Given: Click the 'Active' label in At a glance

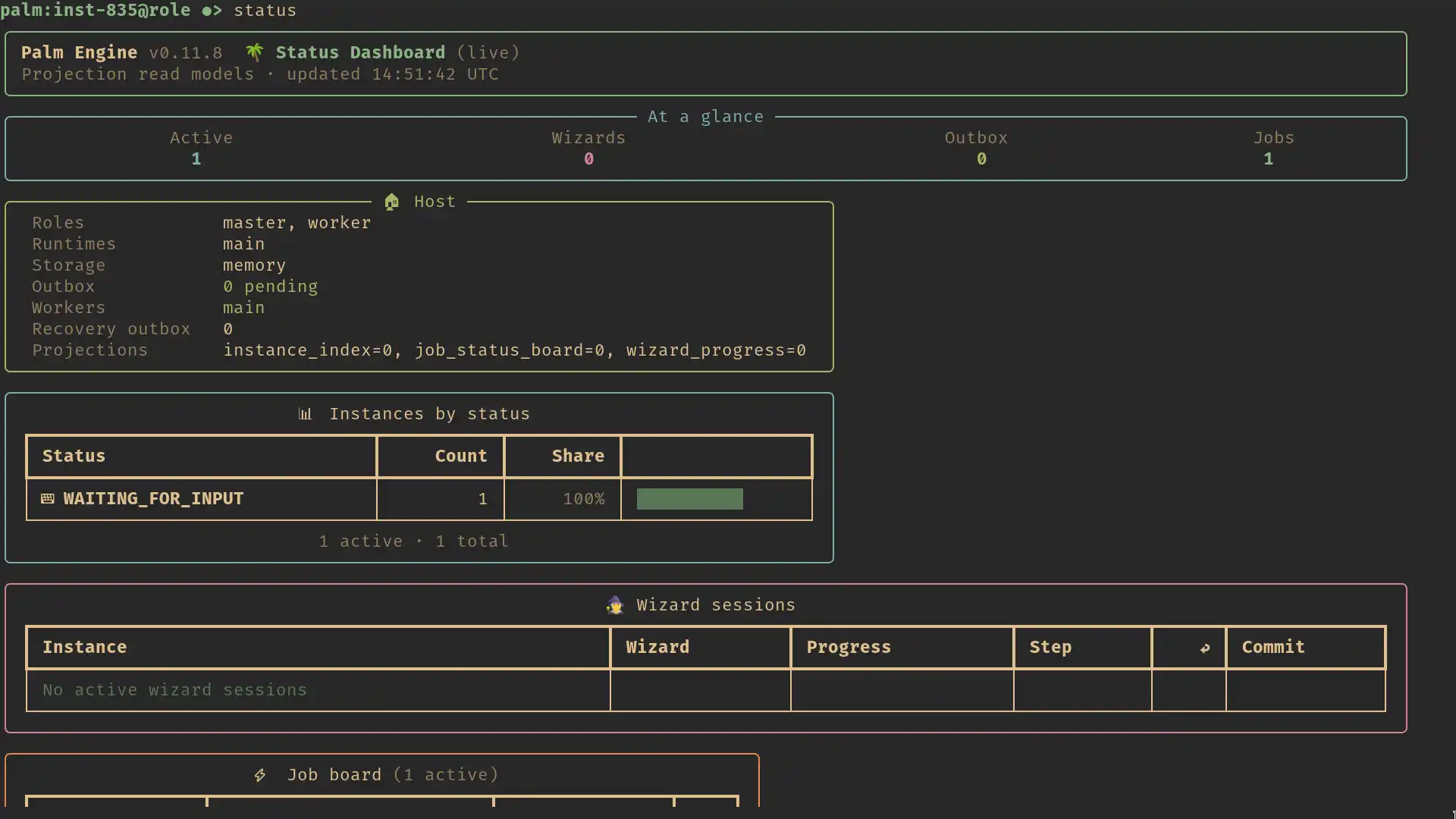Looking at the screenshot, I should click(x=202, y=138).
